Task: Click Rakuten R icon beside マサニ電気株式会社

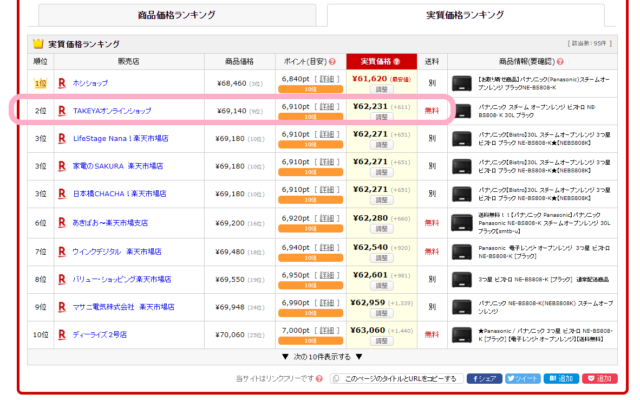Action: click(62, 307)
